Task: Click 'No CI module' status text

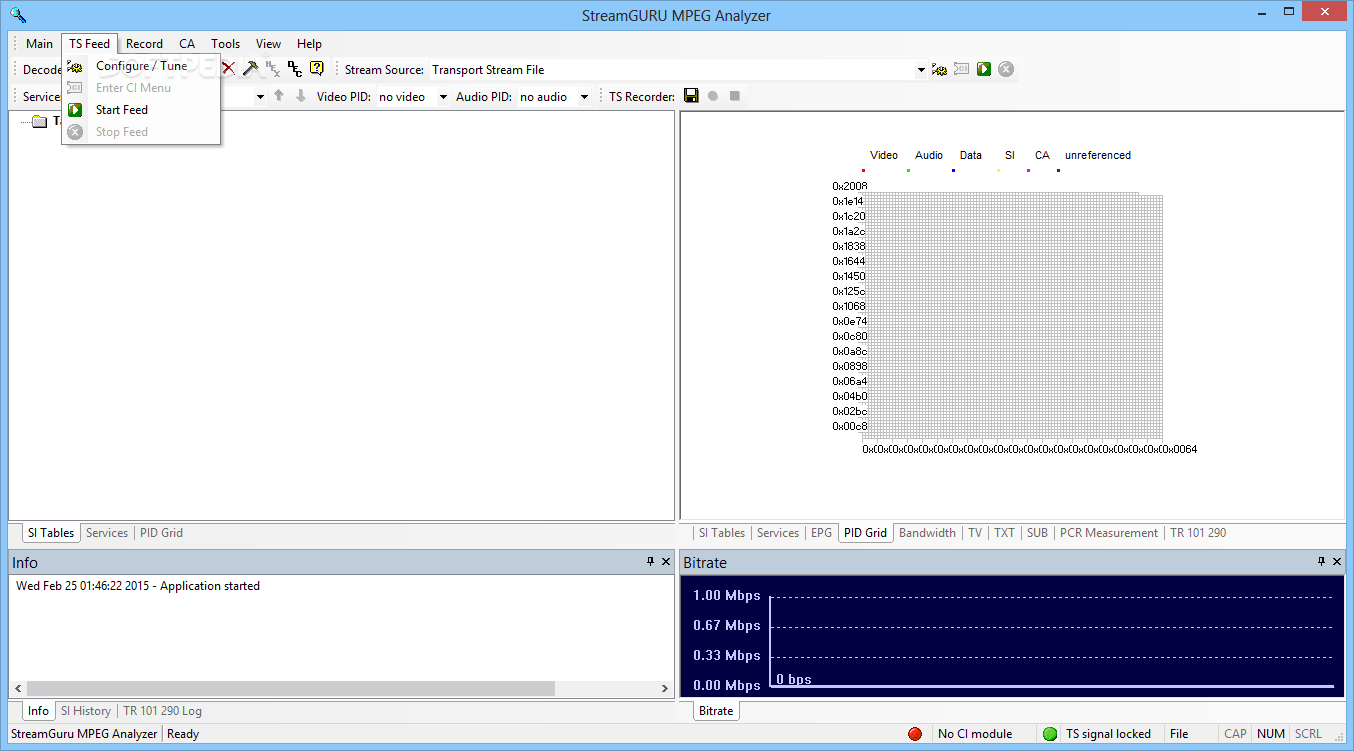Action: click(975, 734)
